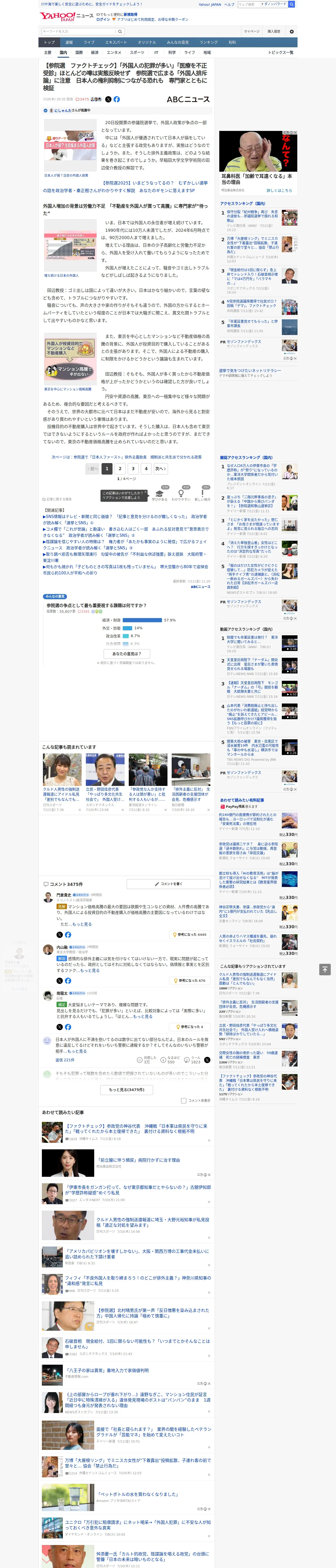The image size is (336, 1568).
Task: Click コメントを書く button
Action: click(x=168, y=884)
